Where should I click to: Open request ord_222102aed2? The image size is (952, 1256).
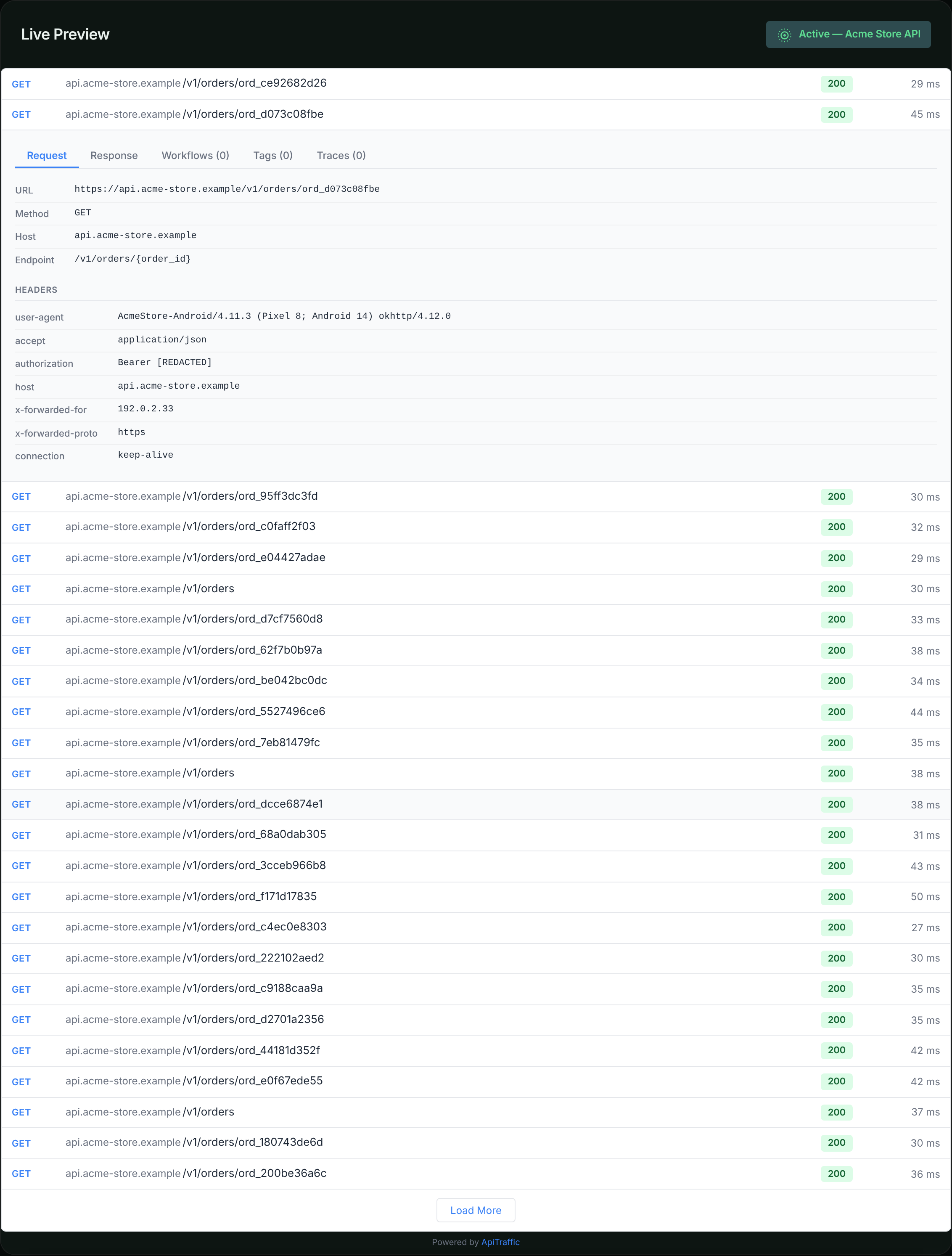pos(476,958)
